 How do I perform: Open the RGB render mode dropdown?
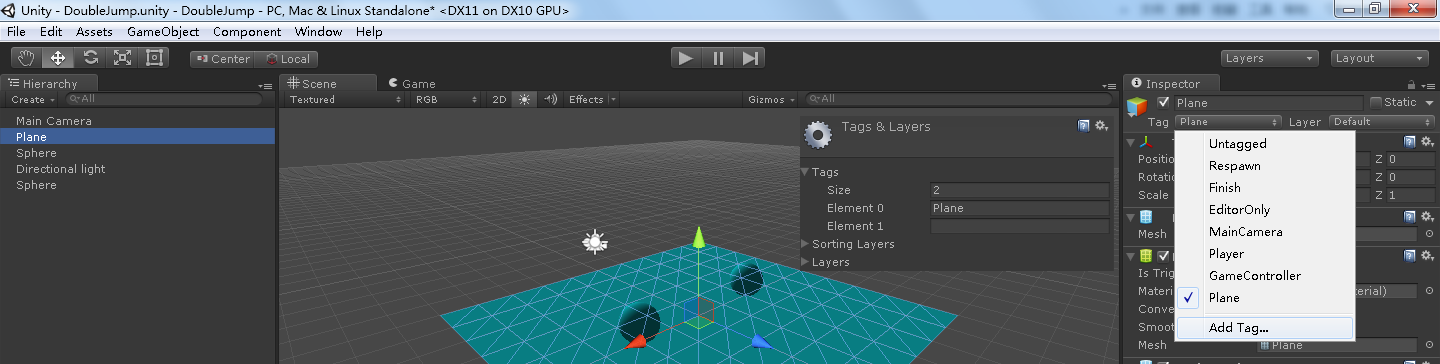coord(447,99)
